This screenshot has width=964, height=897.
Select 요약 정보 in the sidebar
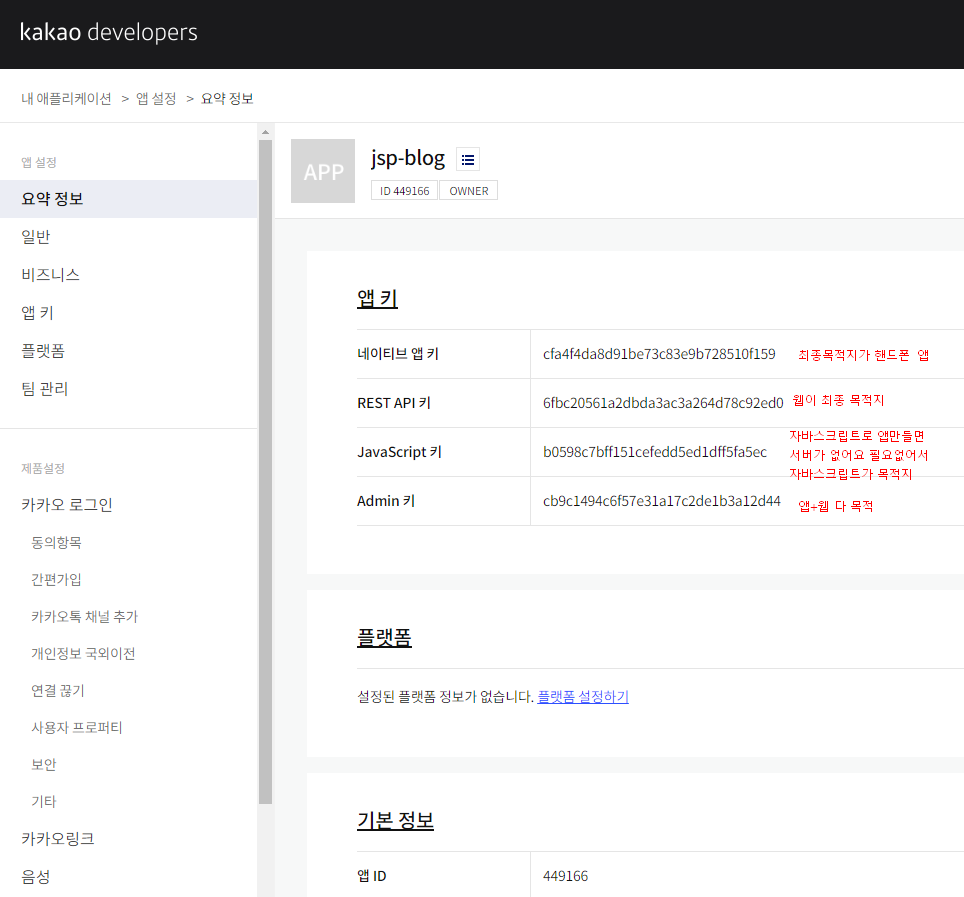pos(128,199)
